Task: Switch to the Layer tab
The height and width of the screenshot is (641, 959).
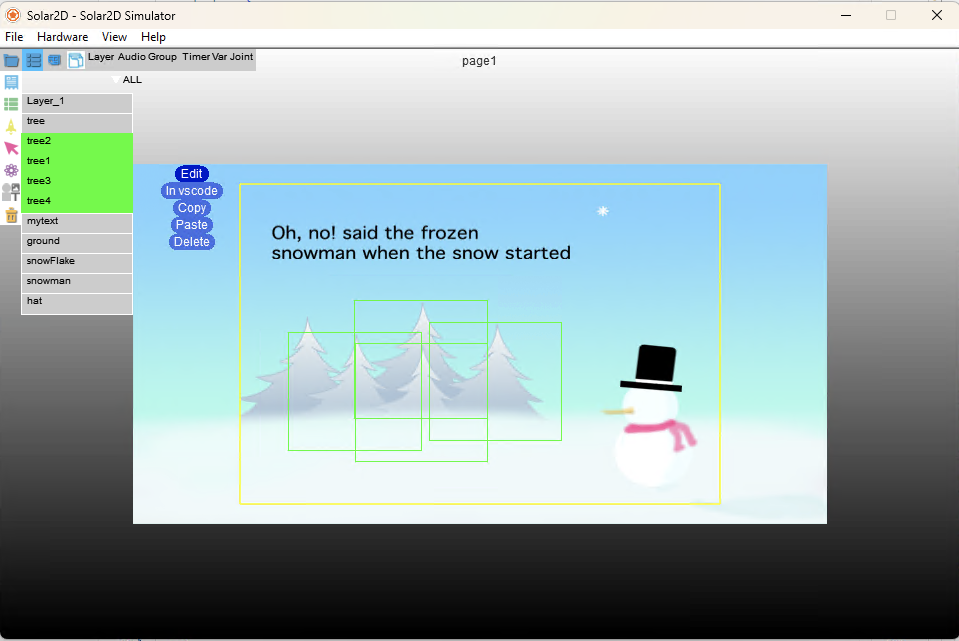Action: point(101,57)
